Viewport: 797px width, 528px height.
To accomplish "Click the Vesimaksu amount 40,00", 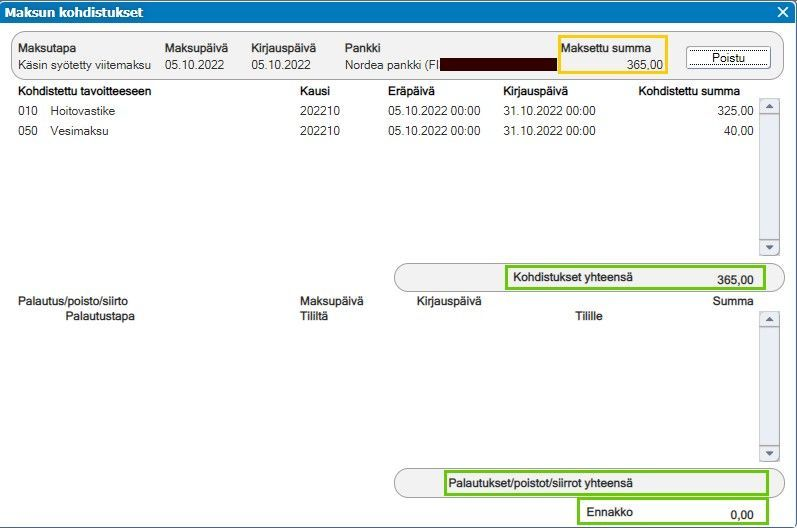I will tap(739, 131).
